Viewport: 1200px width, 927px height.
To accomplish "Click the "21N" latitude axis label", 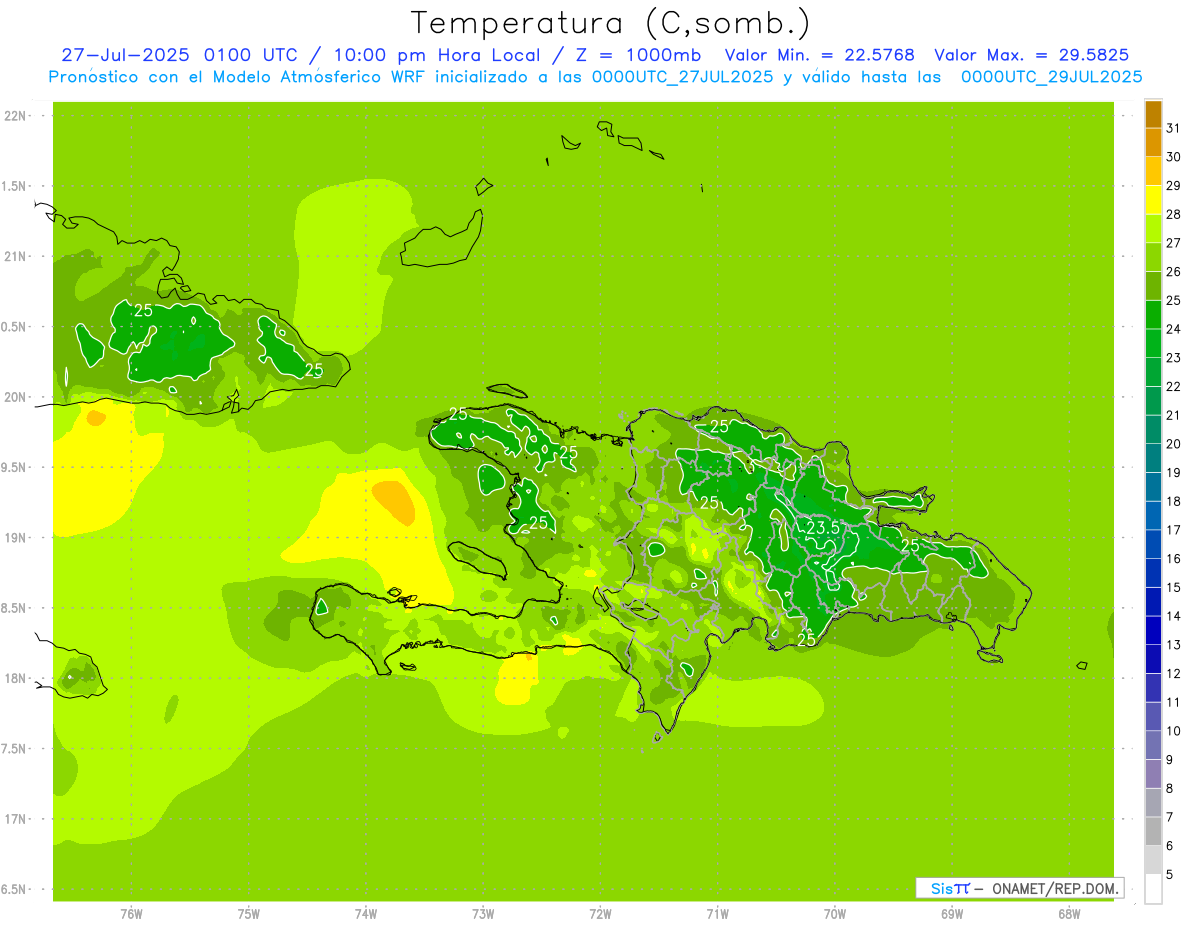I will 14,257.
